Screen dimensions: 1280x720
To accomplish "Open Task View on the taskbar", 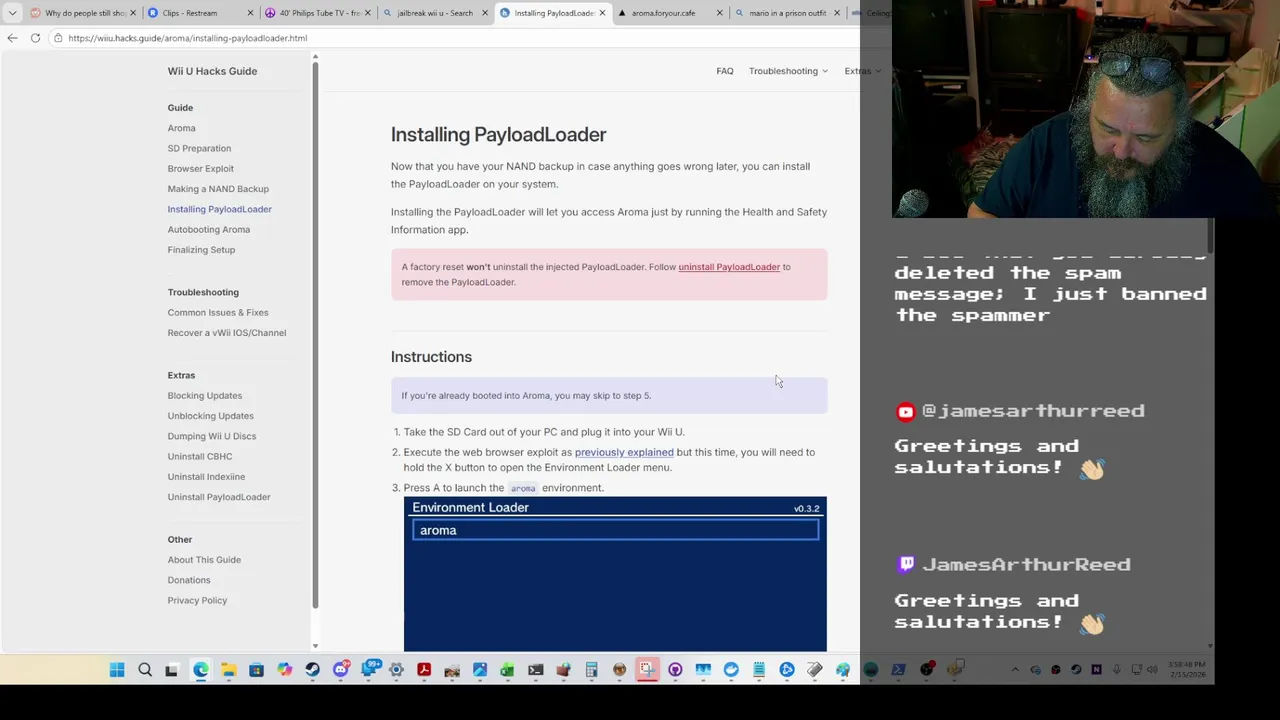I will click(172, 670).
